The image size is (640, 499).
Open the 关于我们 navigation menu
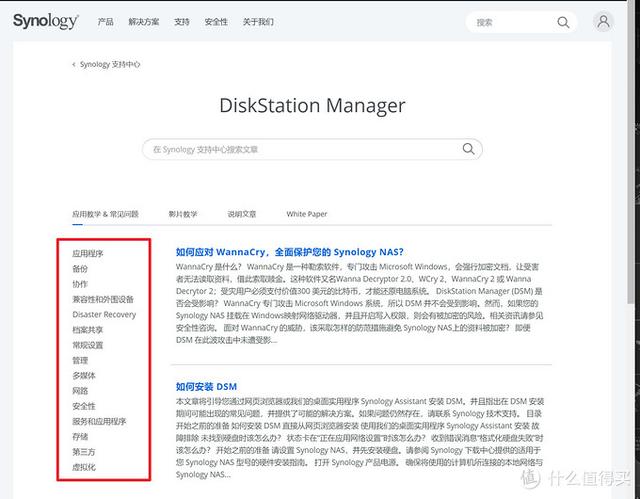tap(258, 22)
